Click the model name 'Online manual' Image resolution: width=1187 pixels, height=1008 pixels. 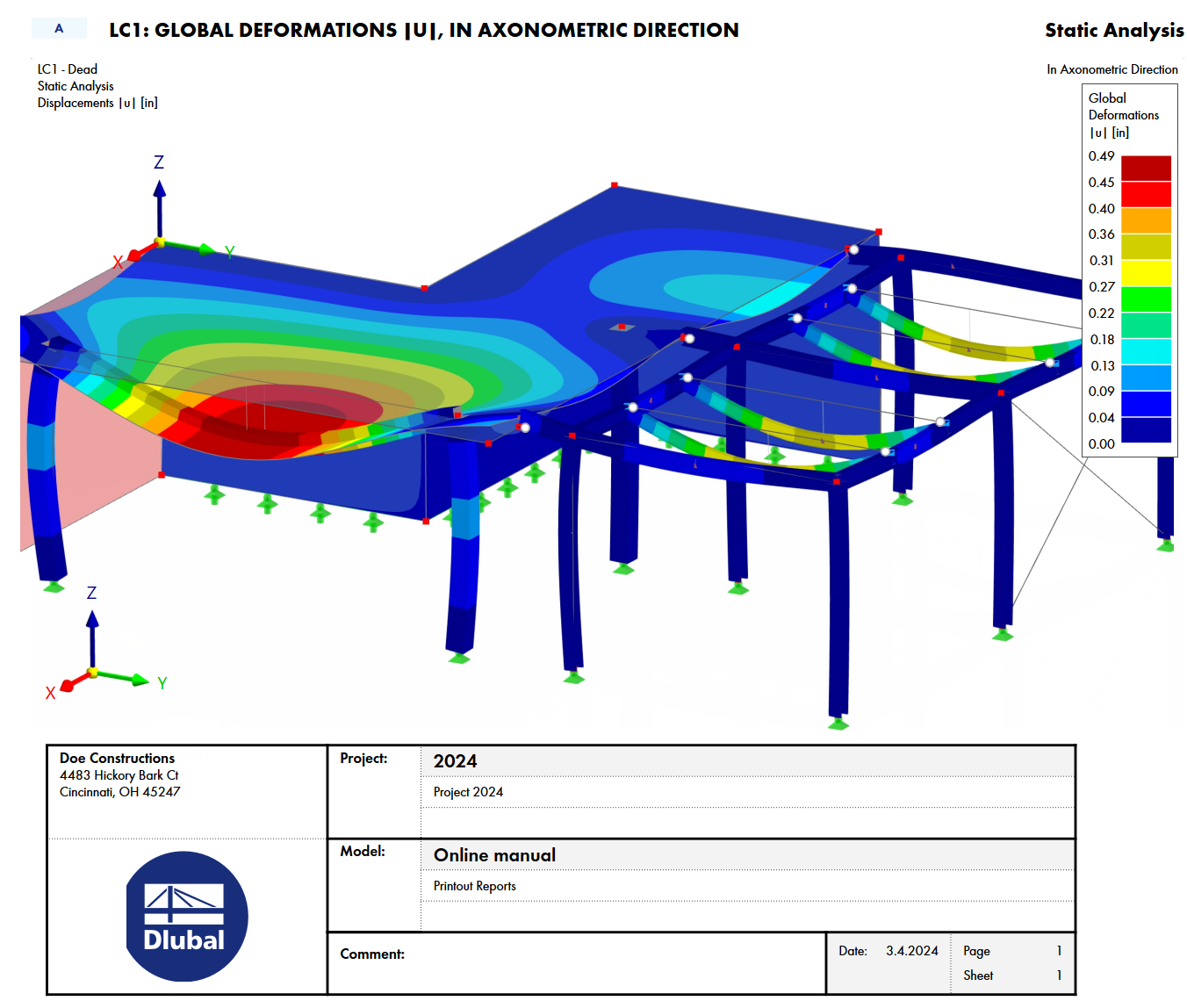point(494,855)
